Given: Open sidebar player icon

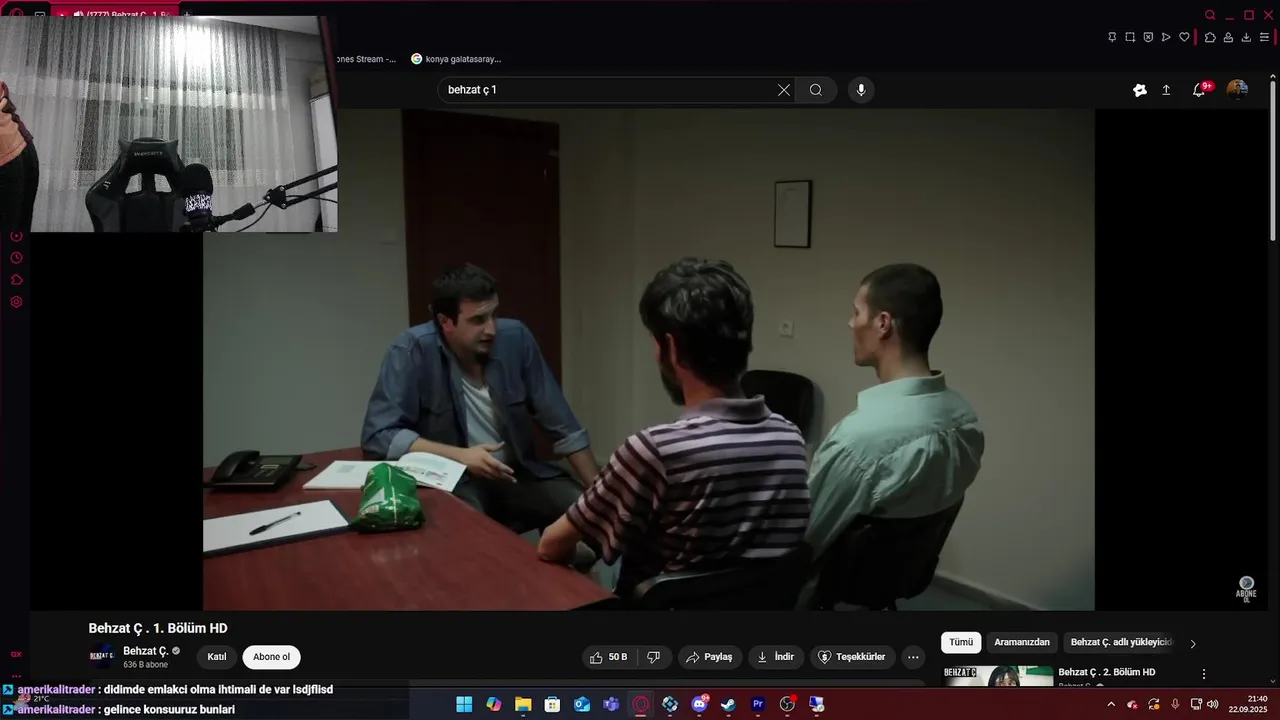Looking at the screenshot, I should [16, 236].
